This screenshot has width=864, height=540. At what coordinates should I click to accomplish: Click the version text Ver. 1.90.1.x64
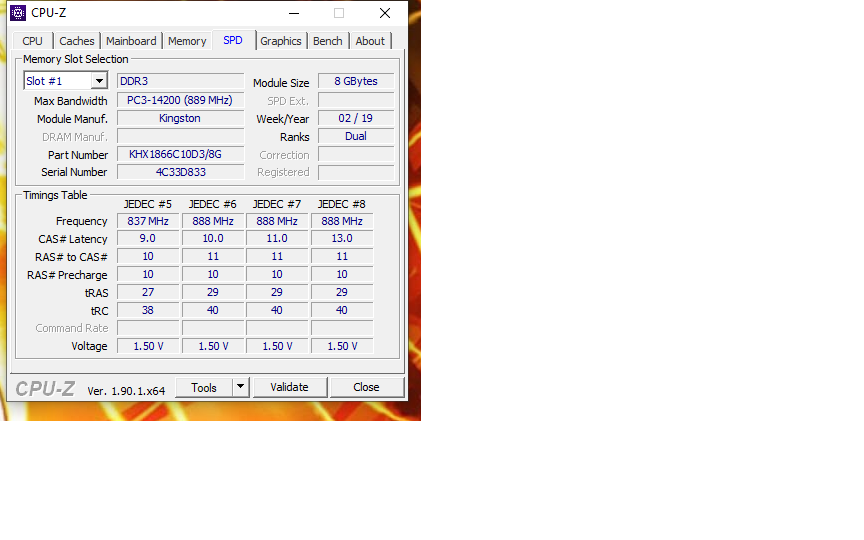126,391
